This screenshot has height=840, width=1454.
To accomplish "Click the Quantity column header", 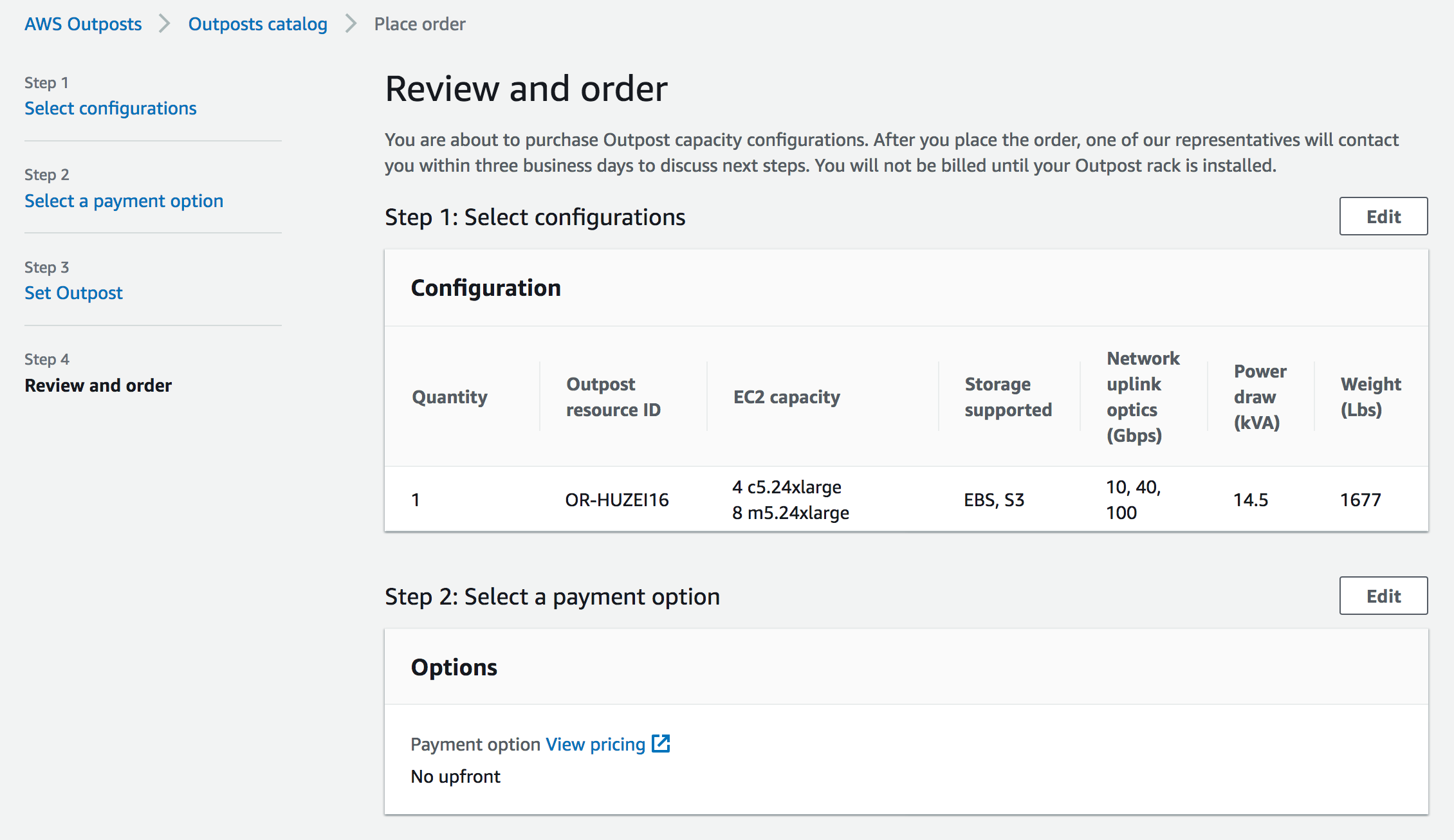I will point(450,397).
